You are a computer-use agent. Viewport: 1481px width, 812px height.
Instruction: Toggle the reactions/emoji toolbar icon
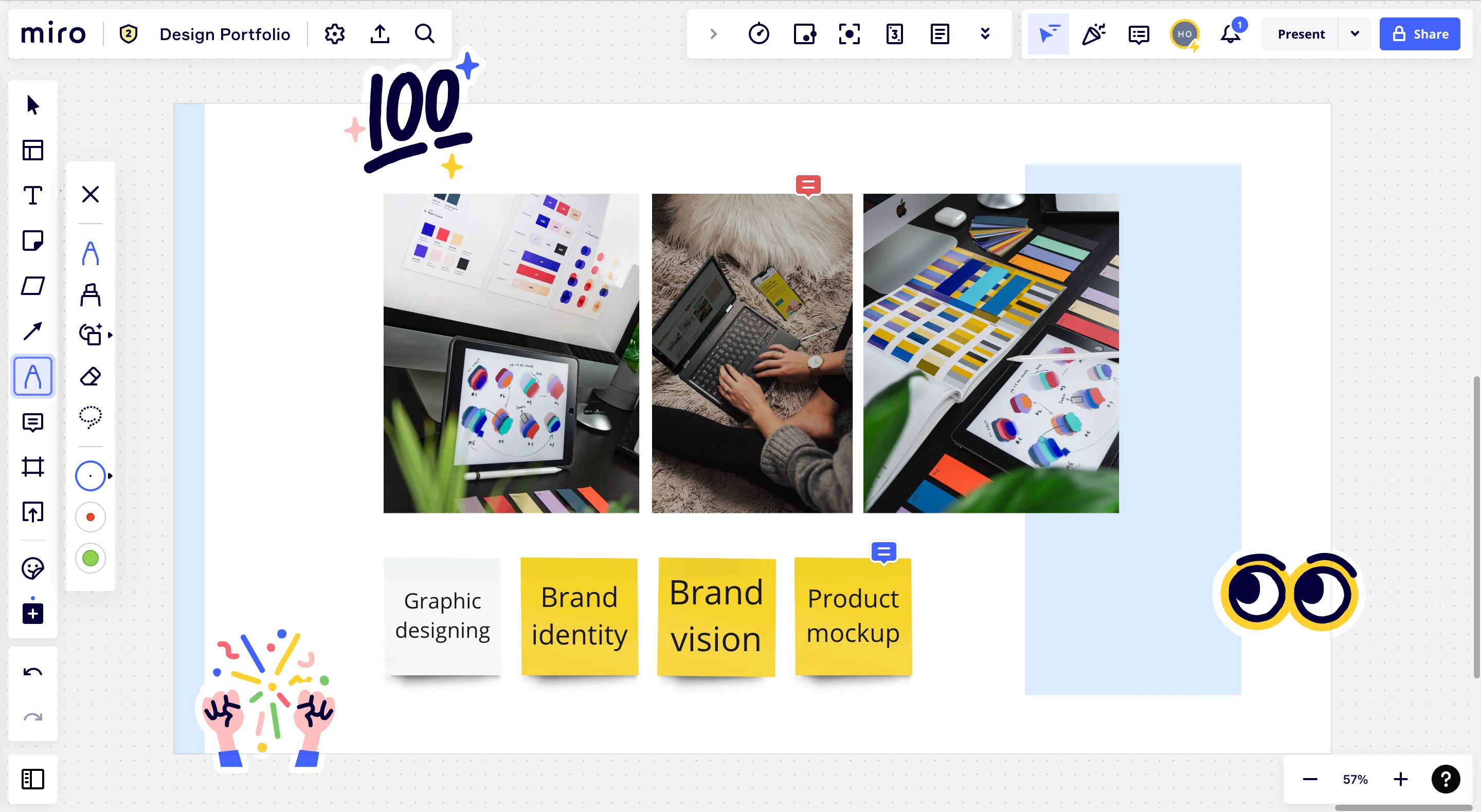click(1093, 33)
